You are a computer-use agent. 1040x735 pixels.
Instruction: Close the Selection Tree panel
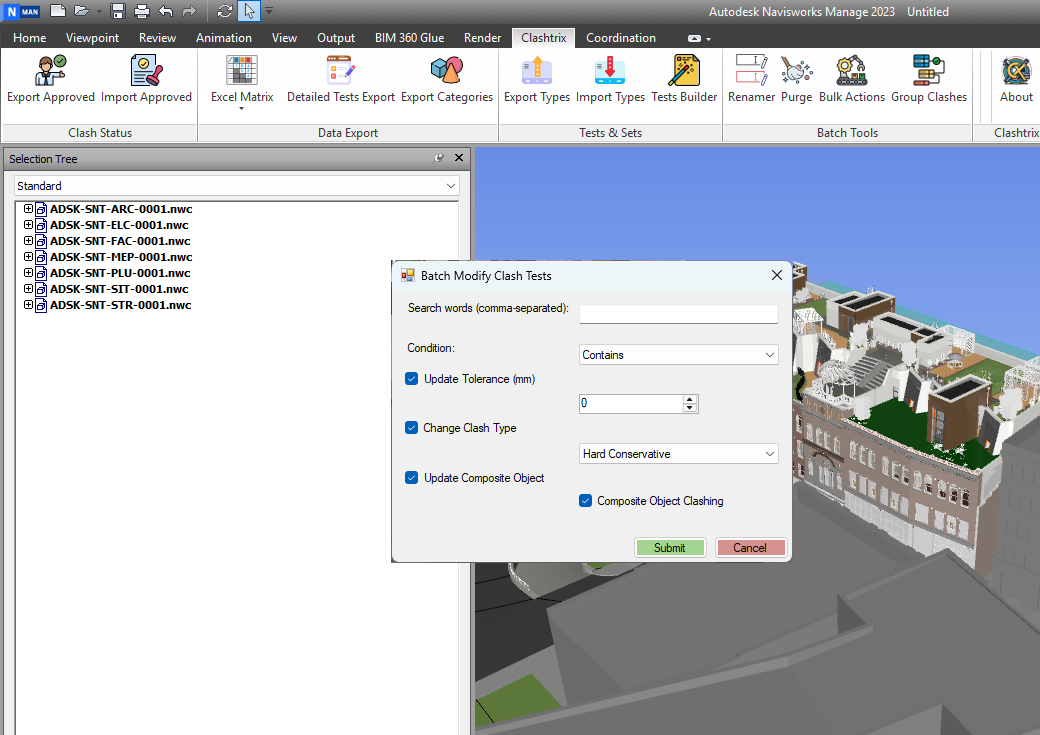pyautogui.click(x=459, y=158)
